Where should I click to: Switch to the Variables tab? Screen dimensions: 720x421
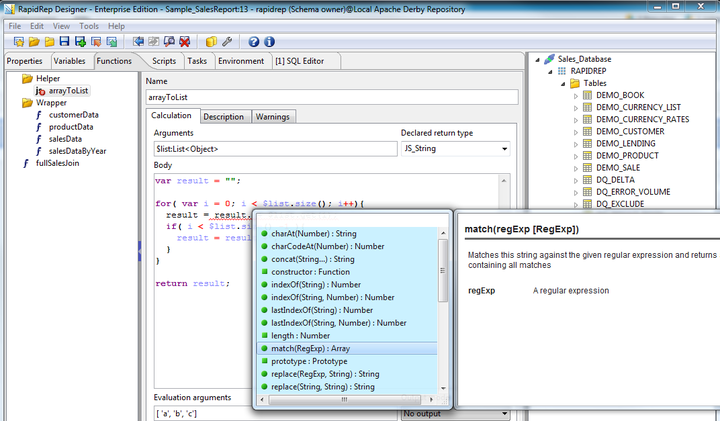tap(69, 61)
